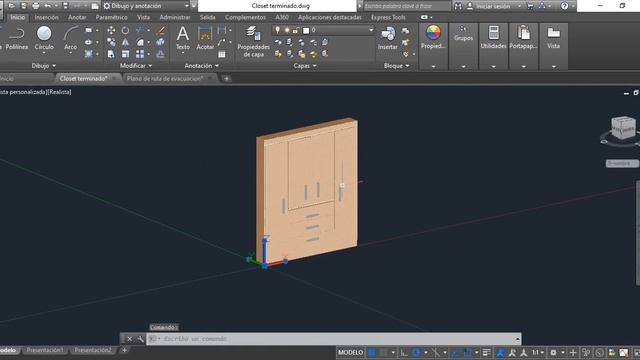This screenshot has height=360, width=640.
Task: Click the search keyword input field
Action: (406, 6)
